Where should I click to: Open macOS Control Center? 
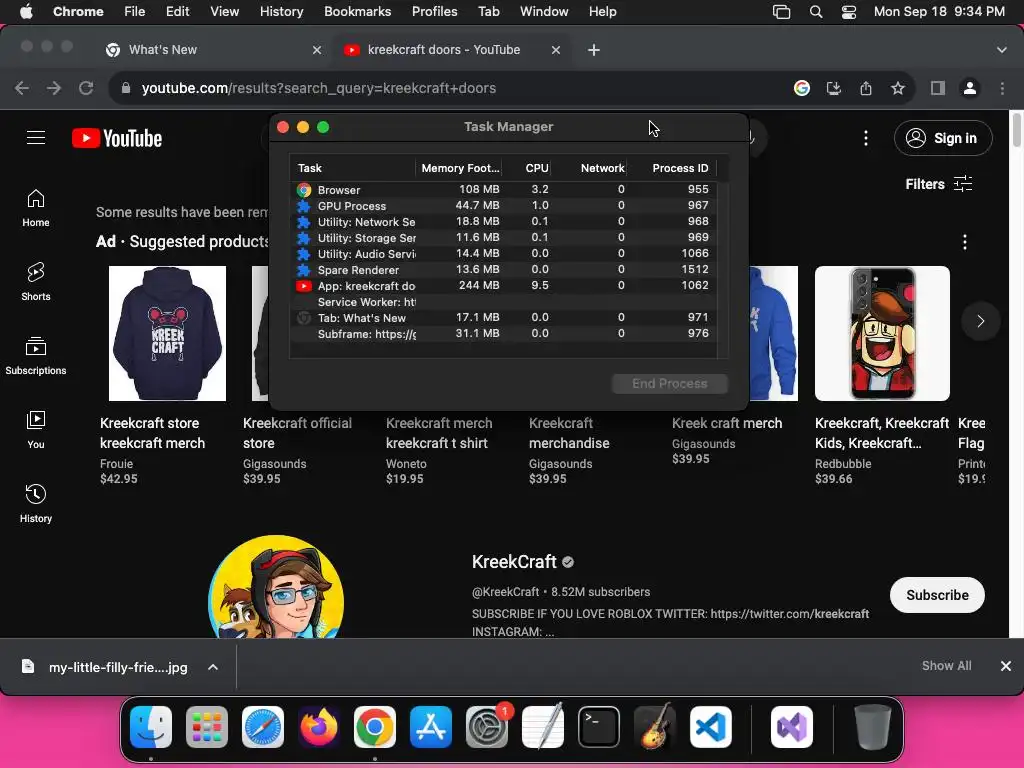coord(848,12)
